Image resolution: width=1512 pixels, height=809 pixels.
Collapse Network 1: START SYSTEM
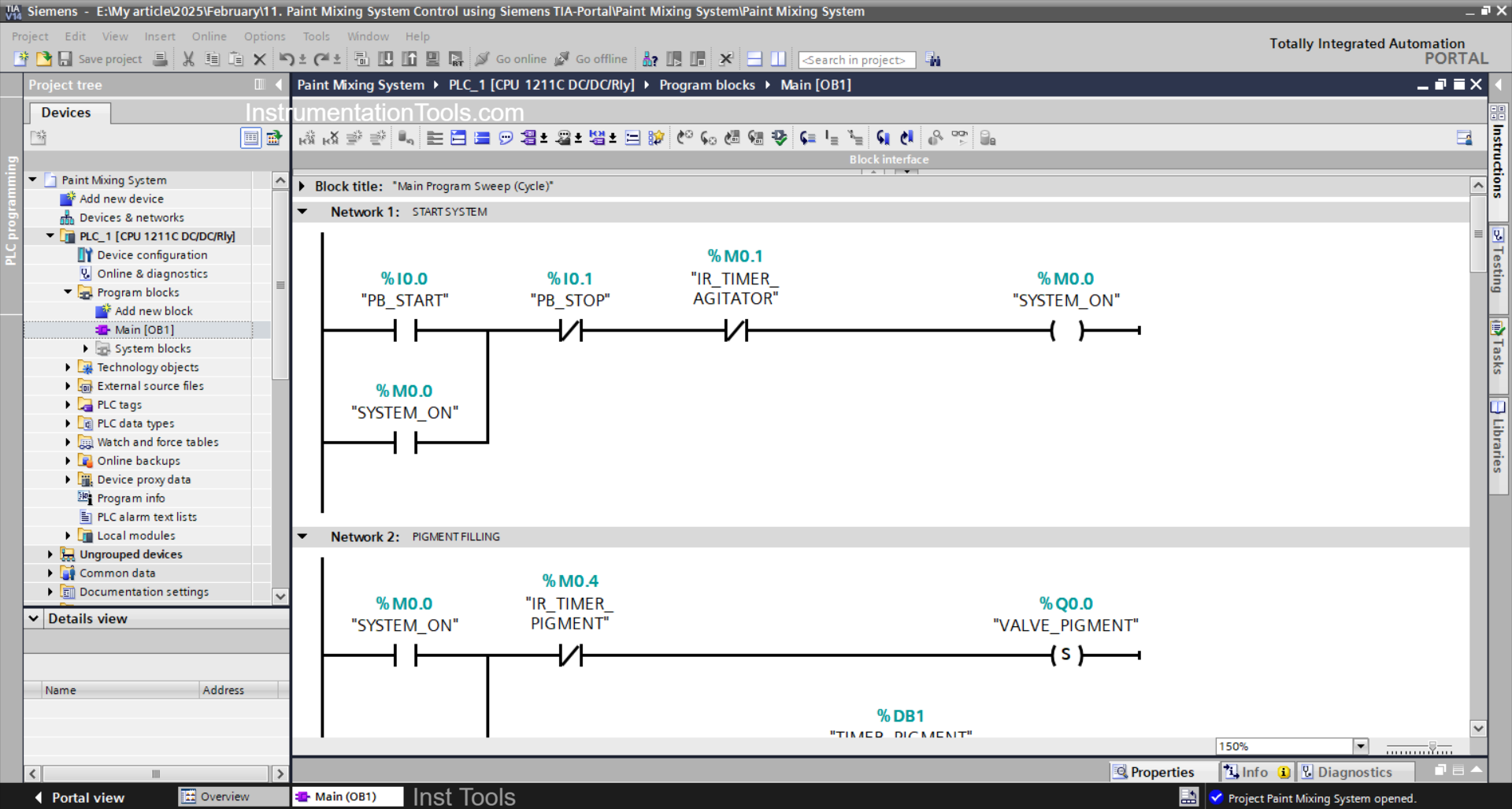click(303, 211)
